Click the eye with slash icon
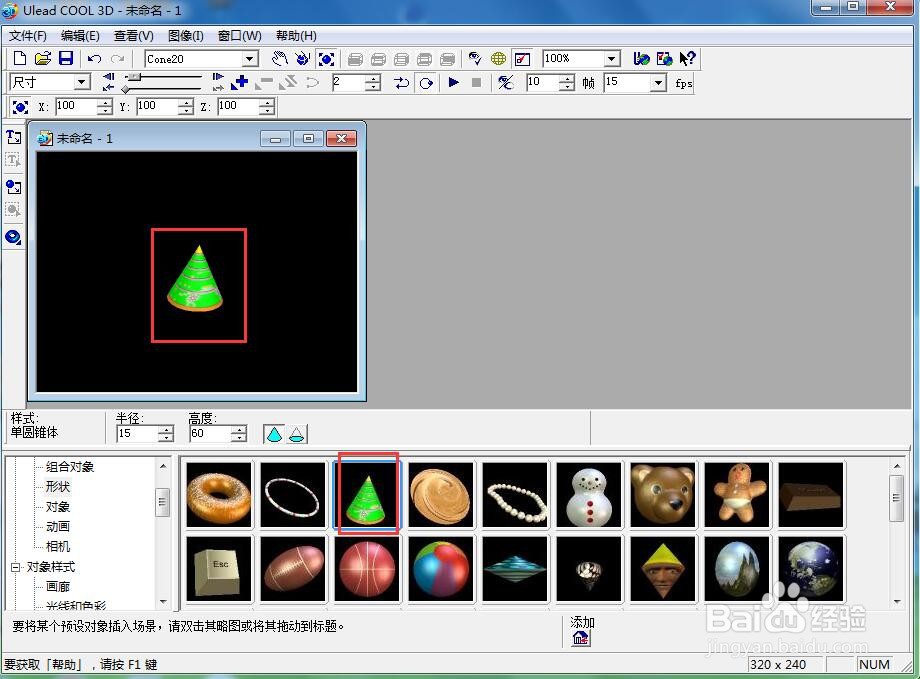 click(505, 83)
